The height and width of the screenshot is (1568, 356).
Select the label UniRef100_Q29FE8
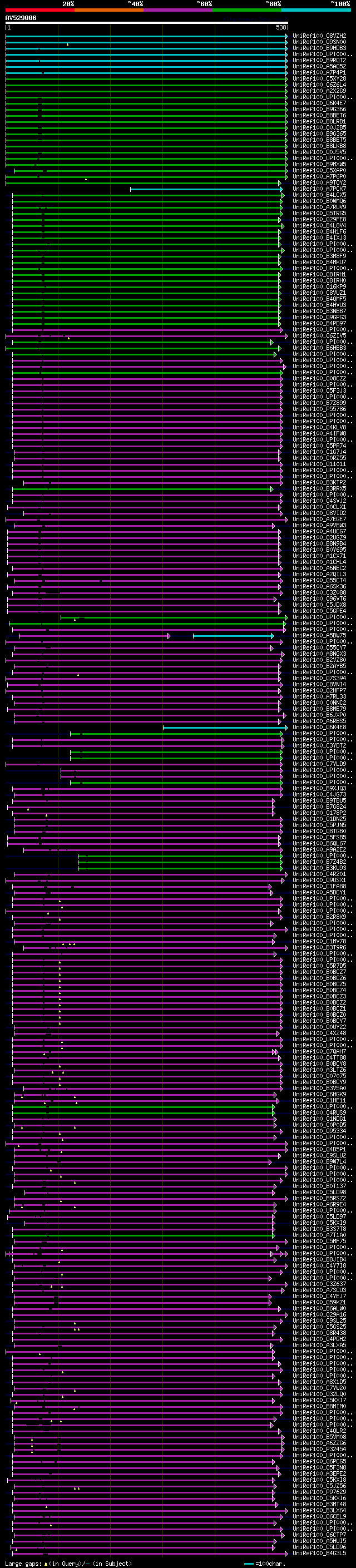pyautogui.click(x=319, y=219)
